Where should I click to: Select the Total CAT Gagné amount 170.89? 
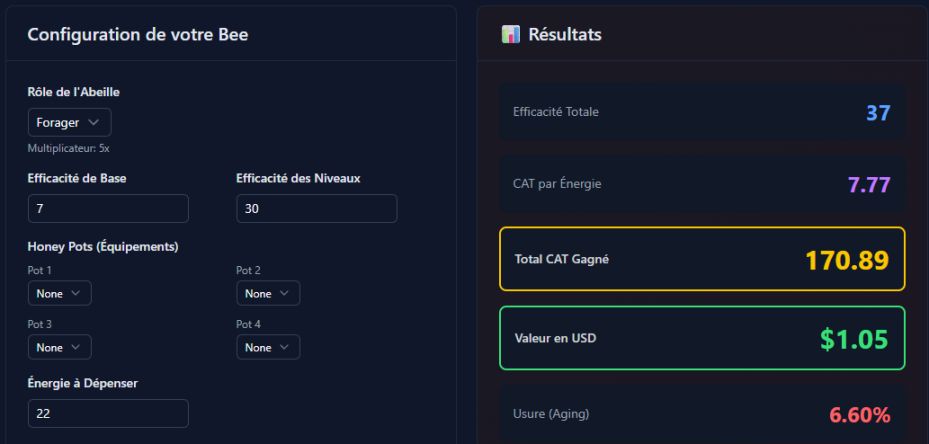point(846,260)
